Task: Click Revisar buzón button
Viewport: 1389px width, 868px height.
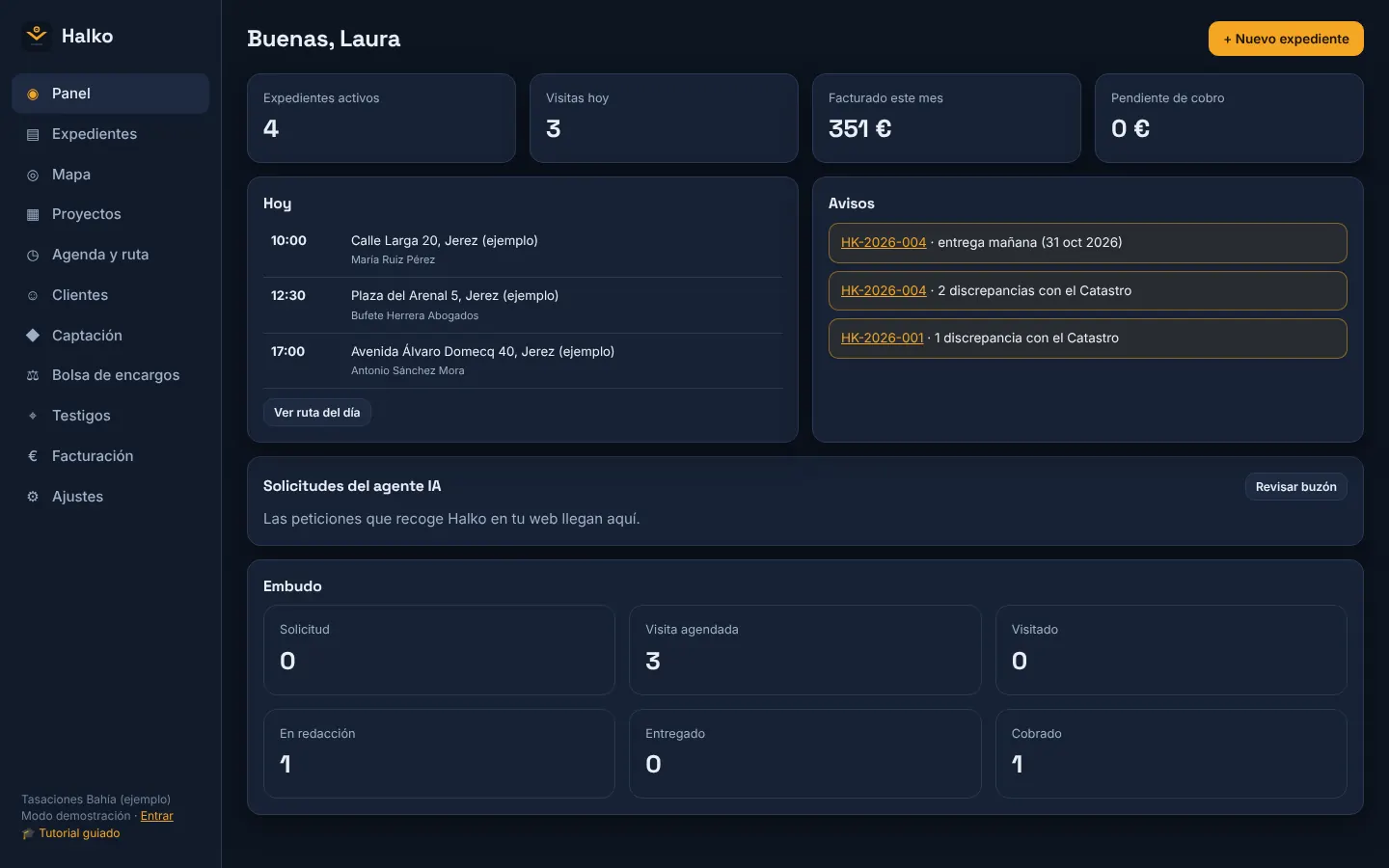Action: pos(1295,487)
